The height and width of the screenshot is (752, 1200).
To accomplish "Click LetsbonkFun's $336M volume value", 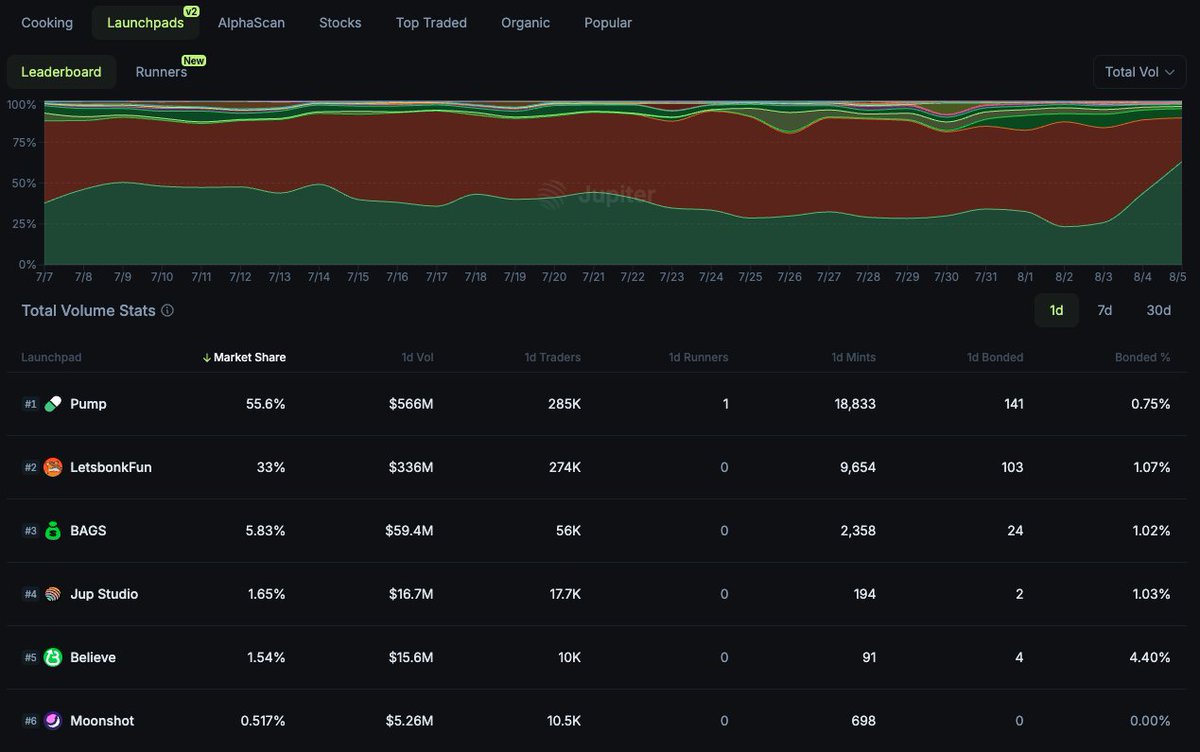I will click(410, 467).
